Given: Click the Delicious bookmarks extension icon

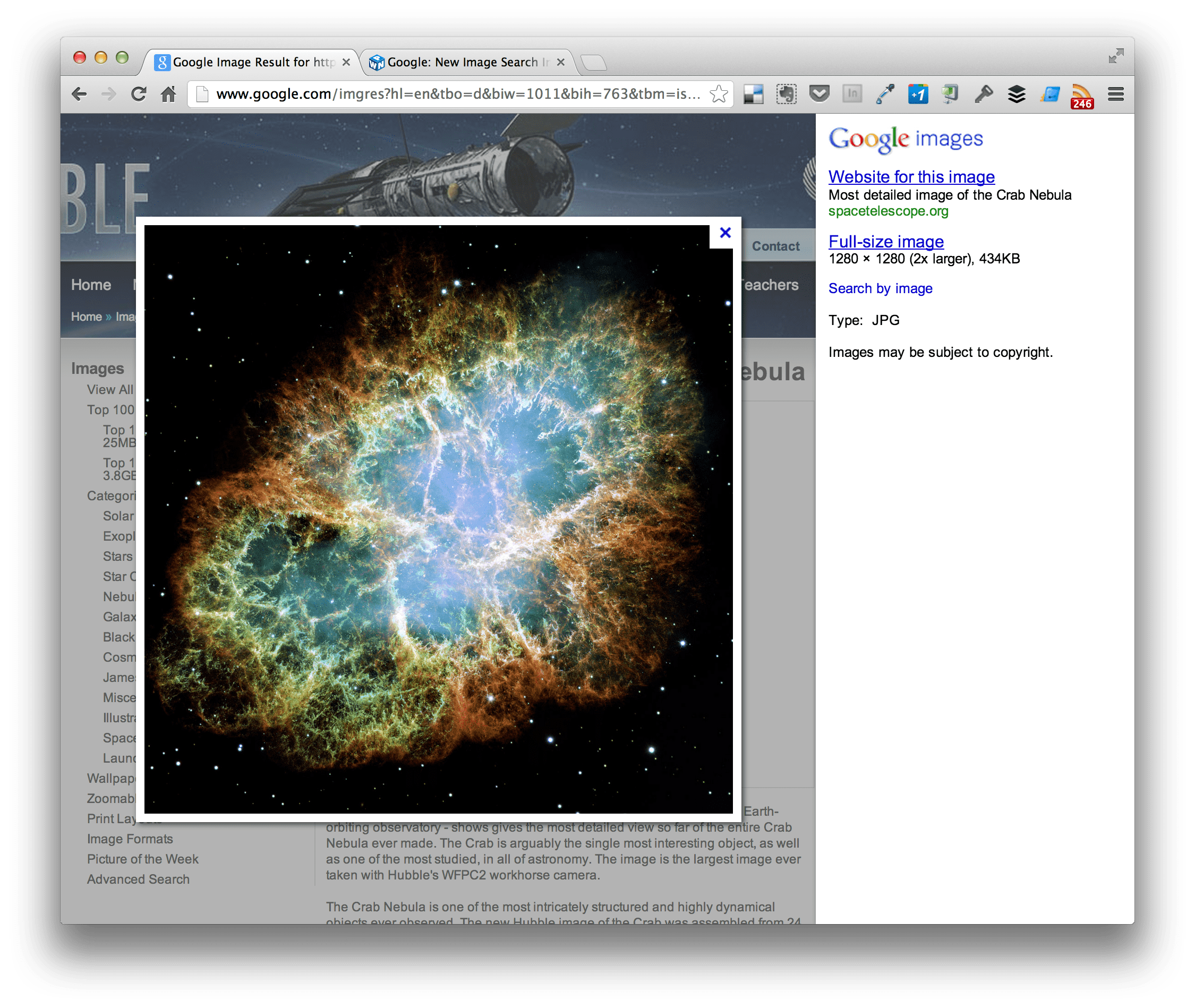Looking at the screenshot, I should [x=753, y=93].
